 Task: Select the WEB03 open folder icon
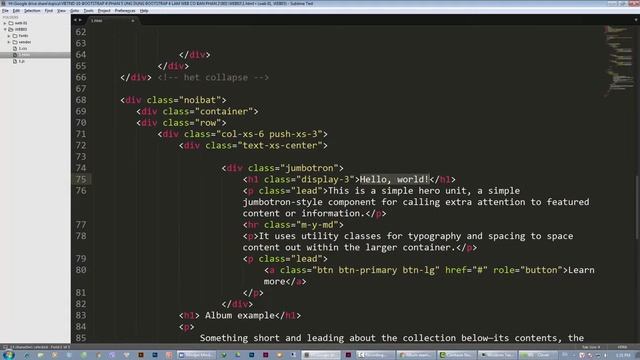[11, 29]
